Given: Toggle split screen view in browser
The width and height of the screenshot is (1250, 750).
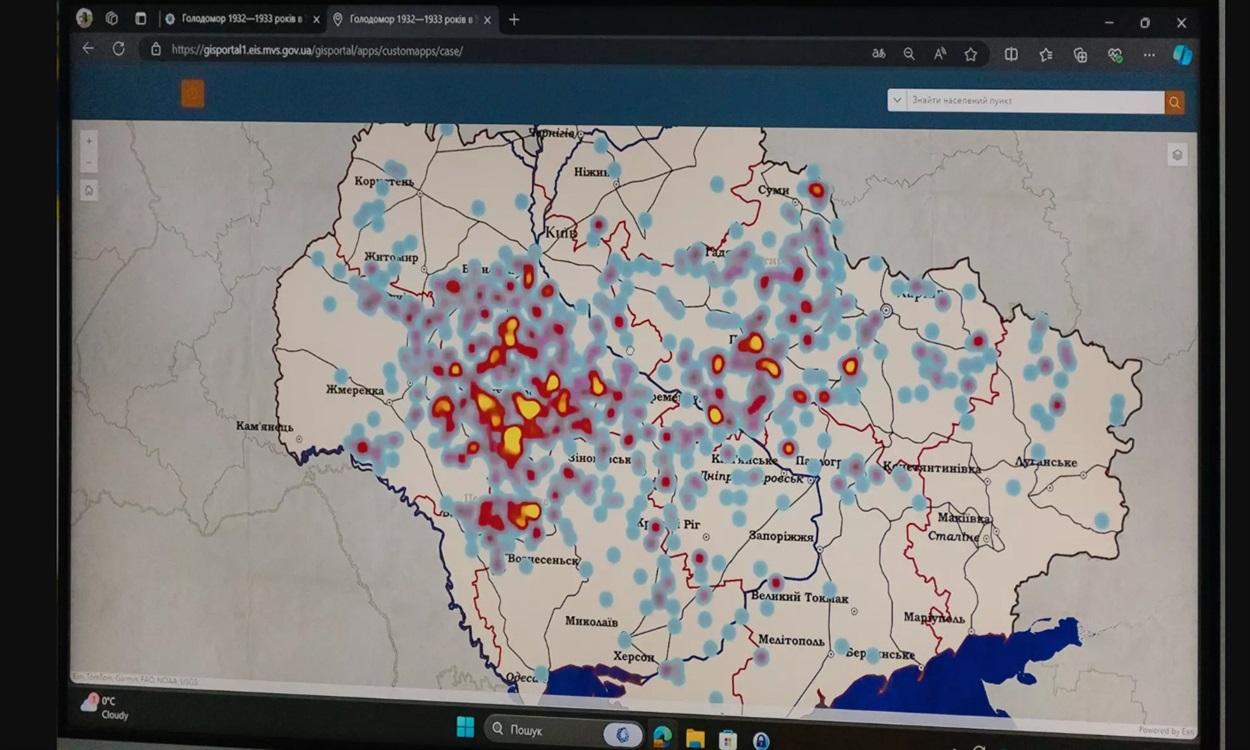Looking at the screenshot, I should 1011,55.
